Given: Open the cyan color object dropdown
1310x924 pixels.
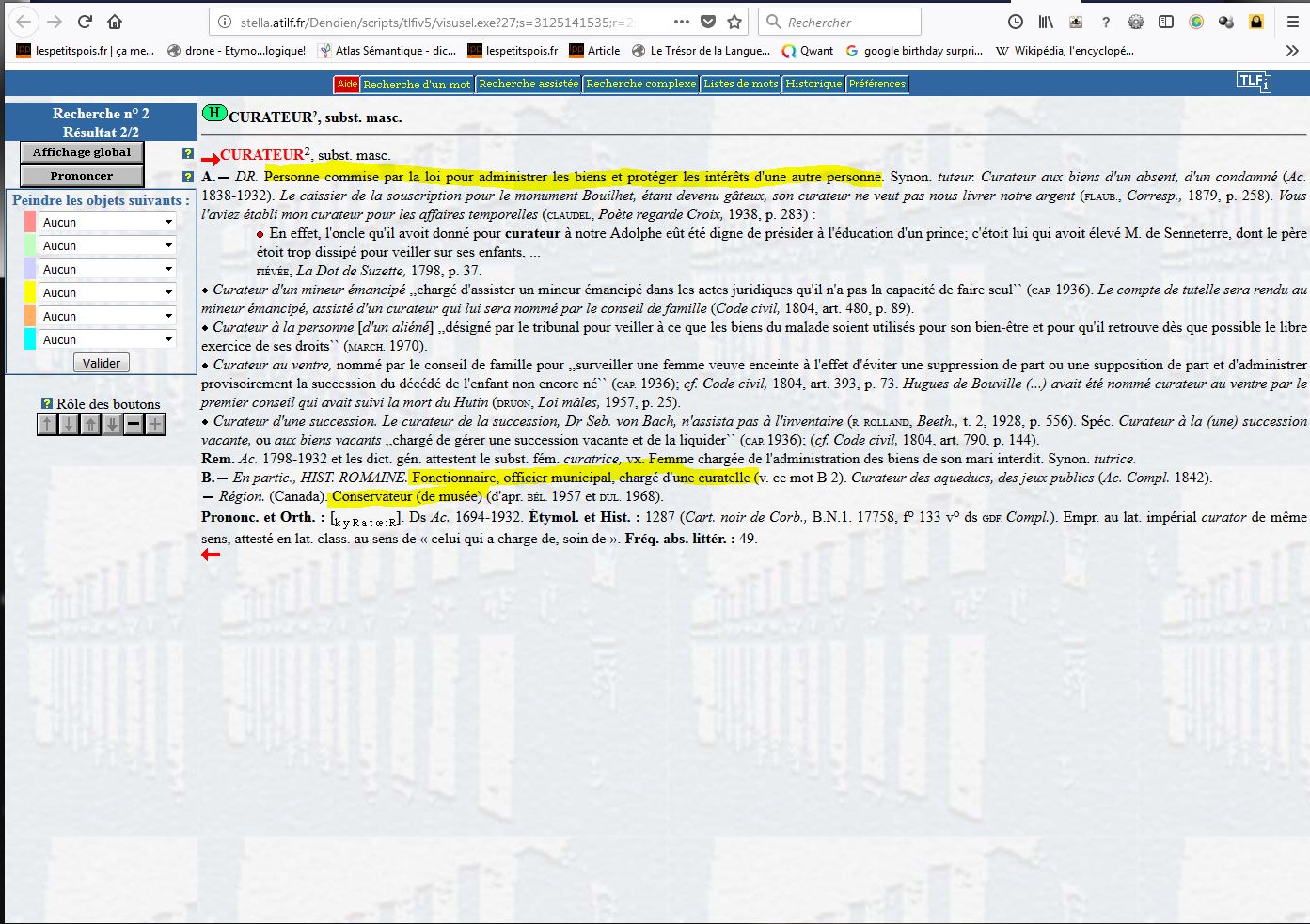Looking at the screenshot, I should point(108,340).
